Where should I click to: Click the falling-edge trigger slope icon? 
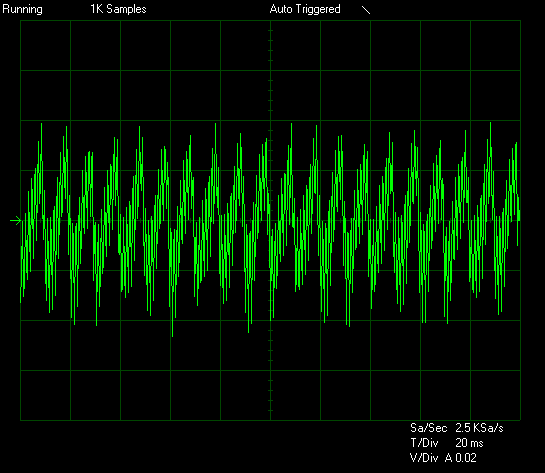tap(366, 10)
